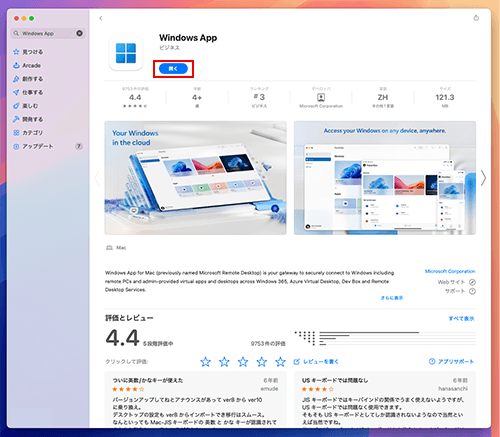Click the 4.4 rating summary
The image size is (500, 437).
pos(135,97)
